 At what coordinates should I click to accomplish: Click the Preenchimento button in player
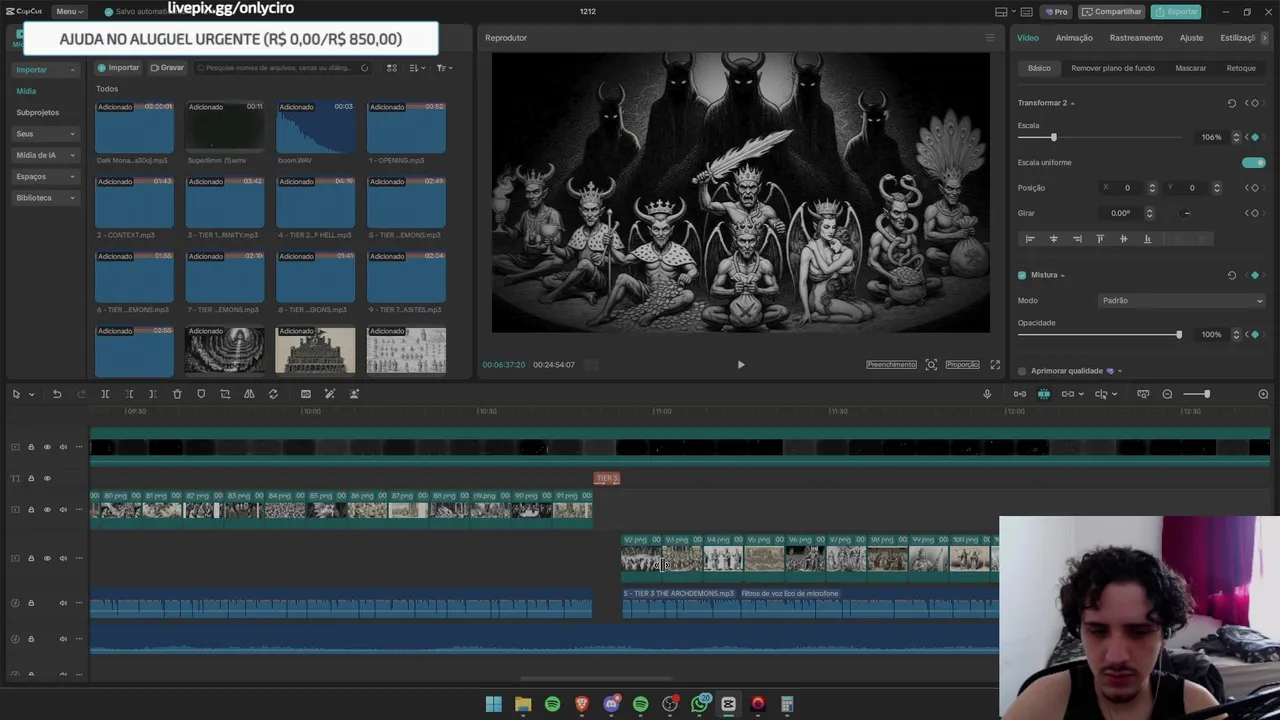tap(891, 365)
